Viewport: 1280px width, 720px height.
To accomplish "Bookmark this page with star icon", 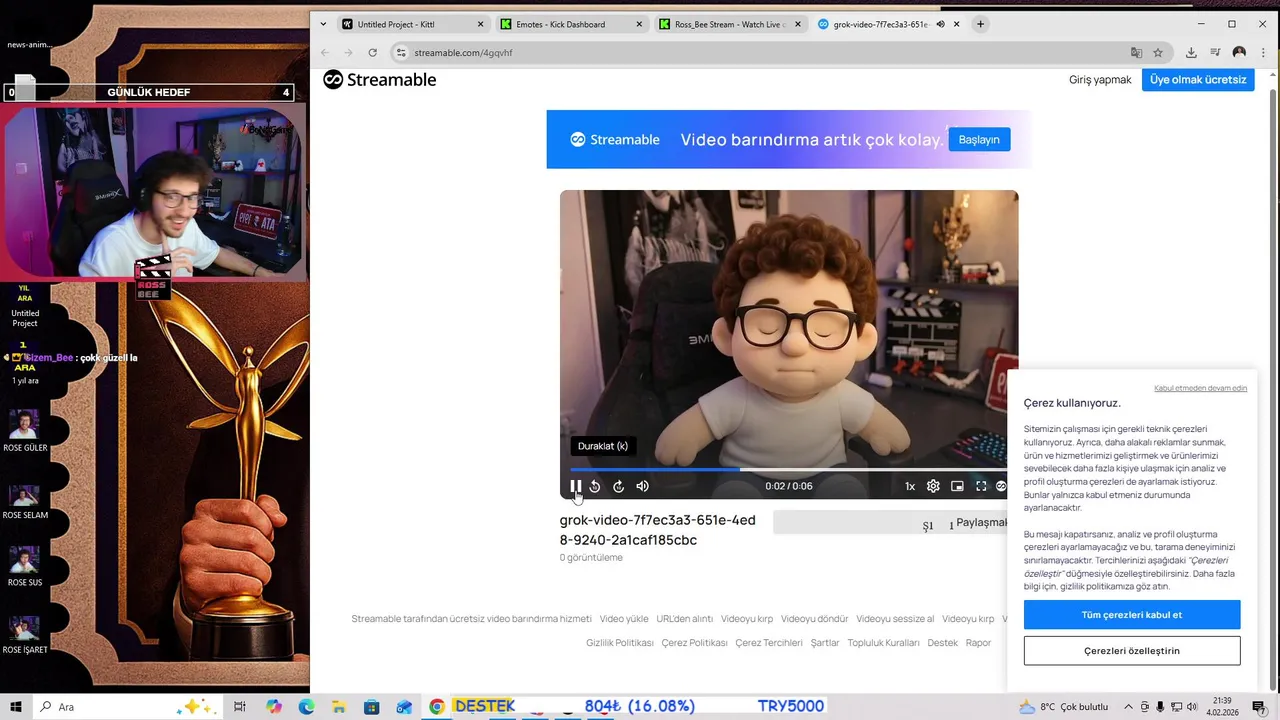I will tap(1158, 52).
